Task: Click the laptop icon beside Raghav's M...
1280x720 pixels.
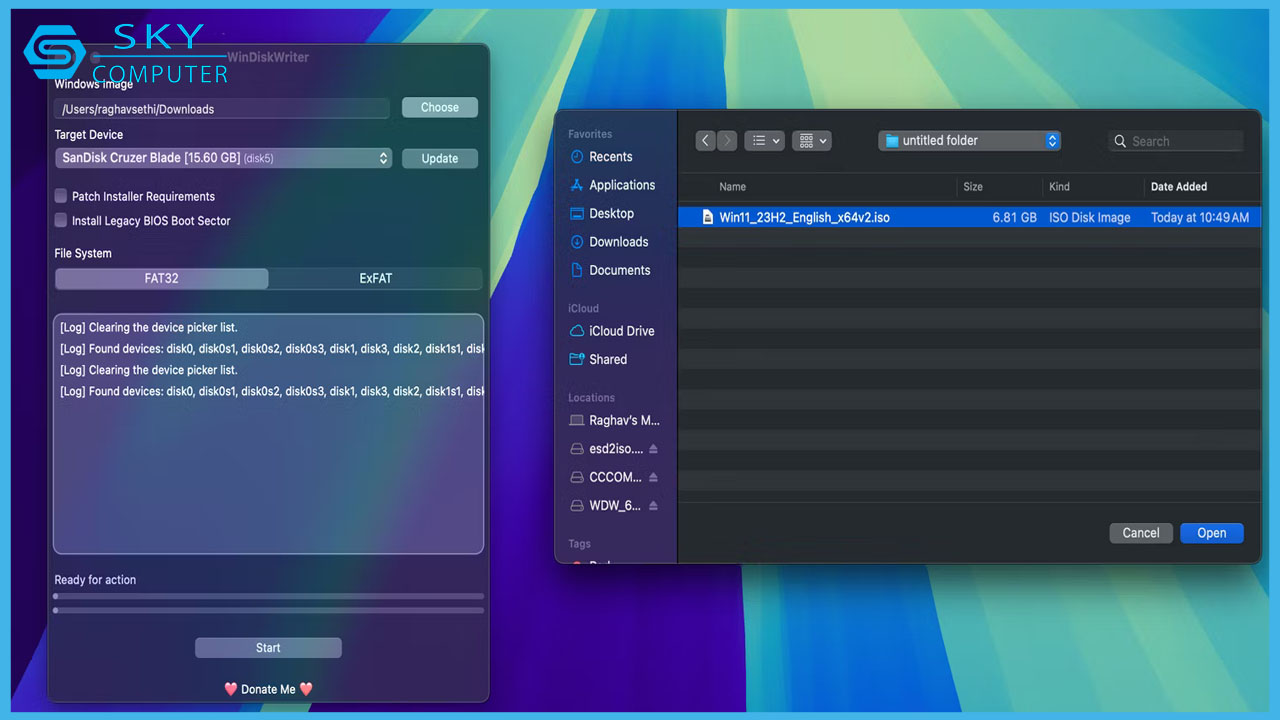Action: pyautogui.click(x=577, y=420)
